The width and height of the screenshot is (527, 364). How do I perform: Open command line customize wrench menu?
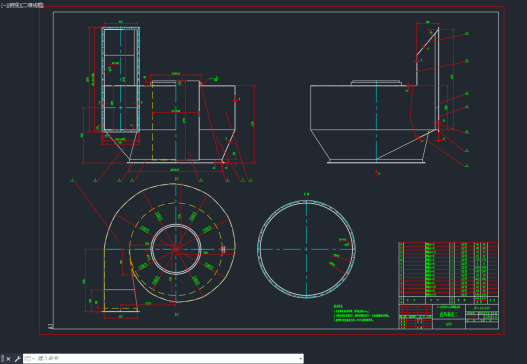[17, 359]
